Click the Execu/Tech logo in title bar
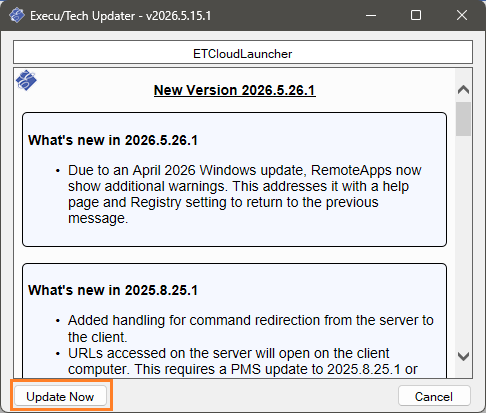The width and height of the screenshot is (486, 413). coord(17,15)
